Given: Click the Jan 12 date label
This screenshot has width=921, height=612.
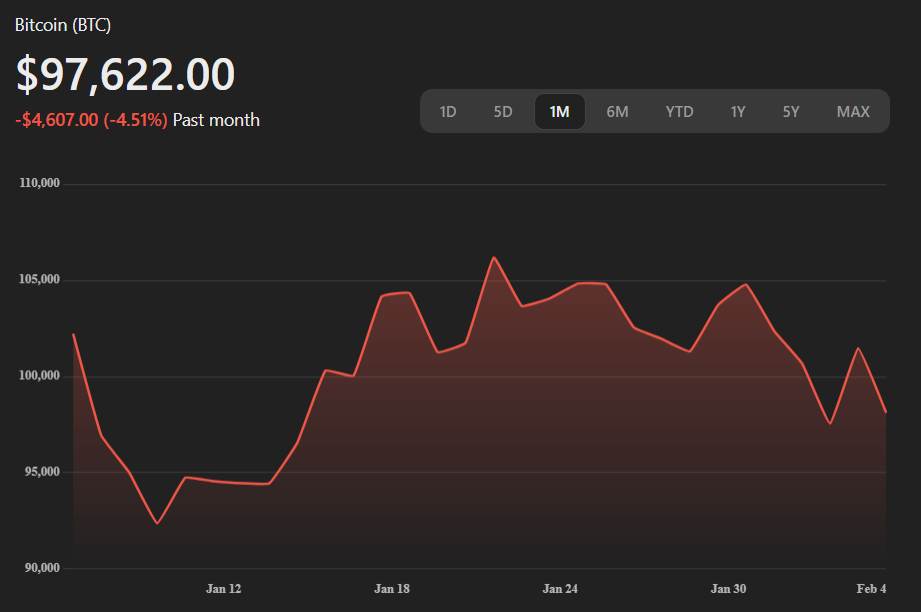Looking at the screenshot, I should tap(224, 589).
